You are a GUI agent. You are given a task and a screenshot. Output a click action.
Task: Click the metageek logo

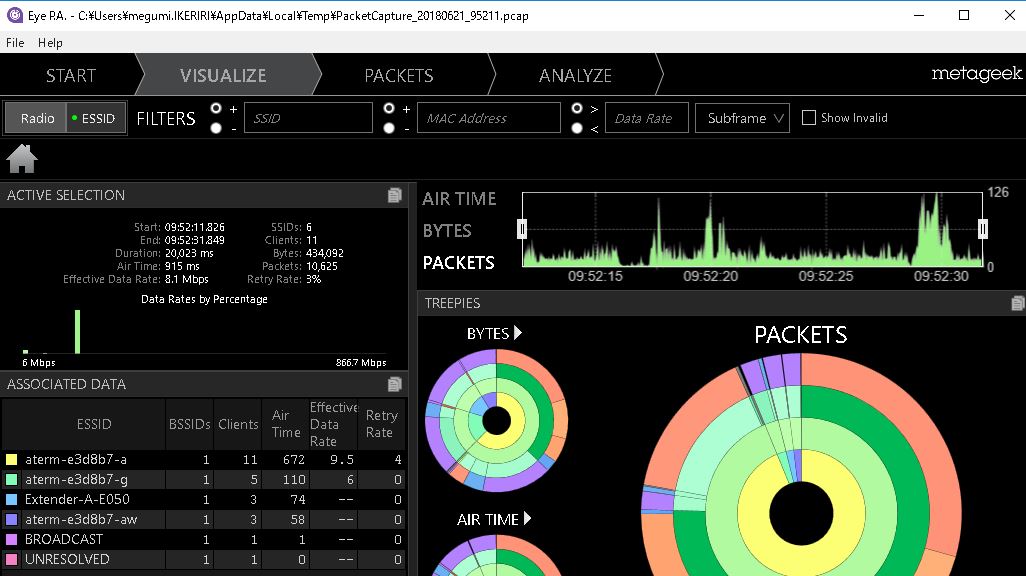point(976,73)
